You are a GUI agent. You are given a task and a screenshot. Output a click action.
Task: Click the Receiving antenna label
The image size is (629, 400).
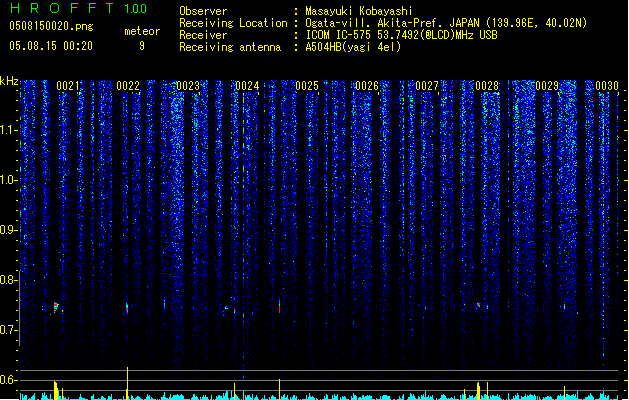click(230, 47)
